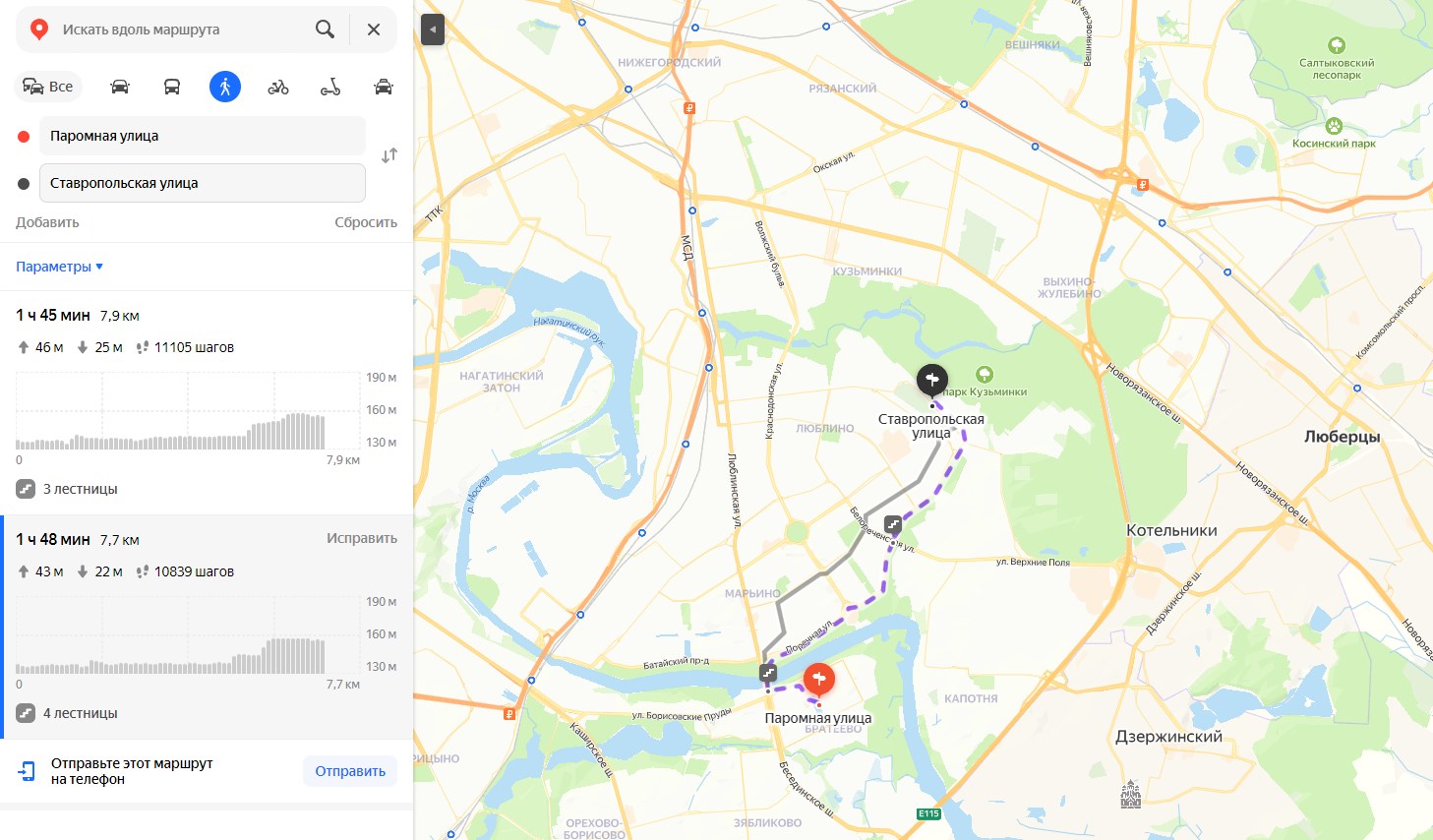Click the elevation chart of 7,7 км route

click(189, 639)
